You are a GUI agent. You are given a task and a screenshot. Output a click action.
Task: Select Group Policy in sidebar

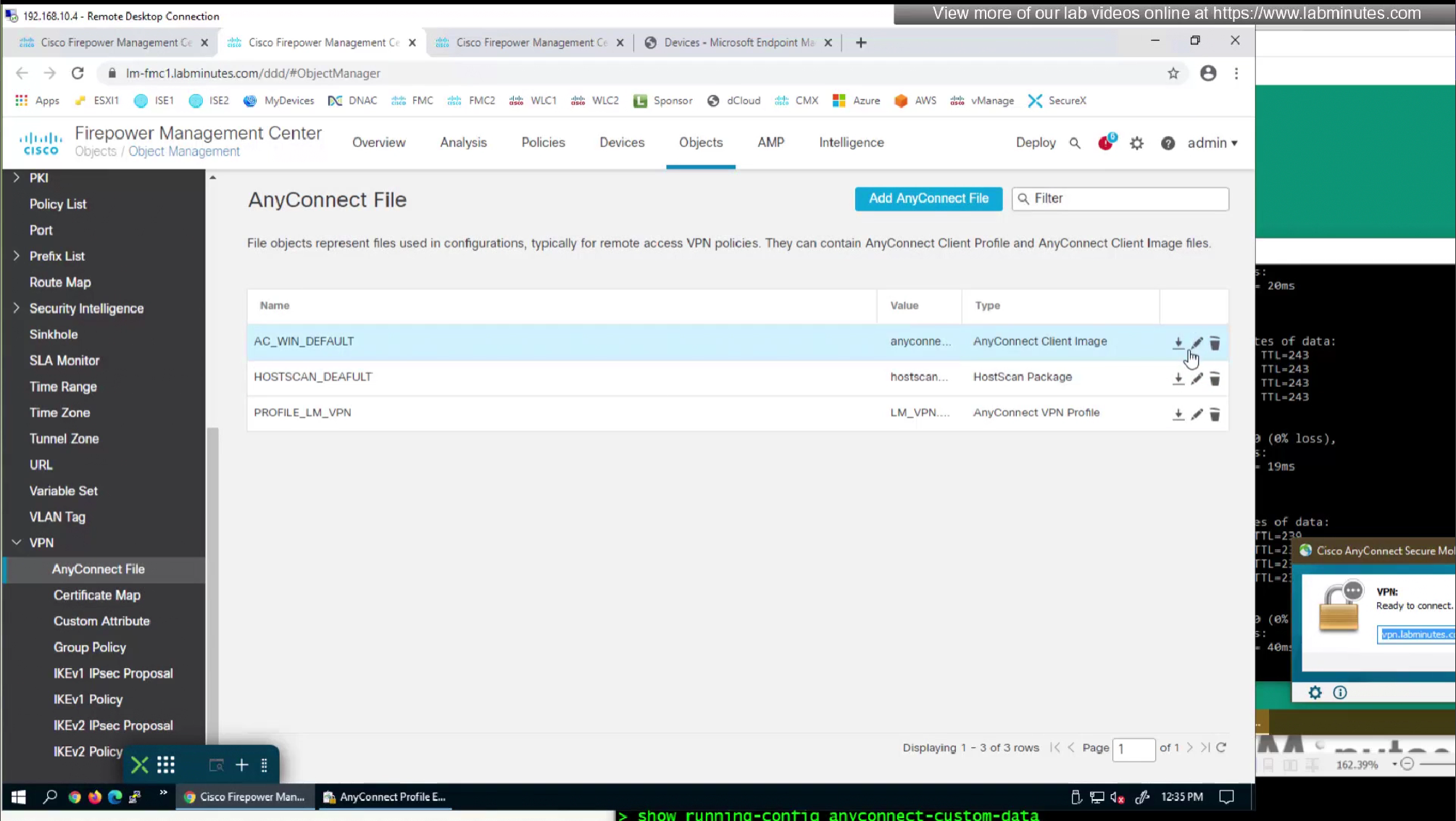(x=90, y=647)
